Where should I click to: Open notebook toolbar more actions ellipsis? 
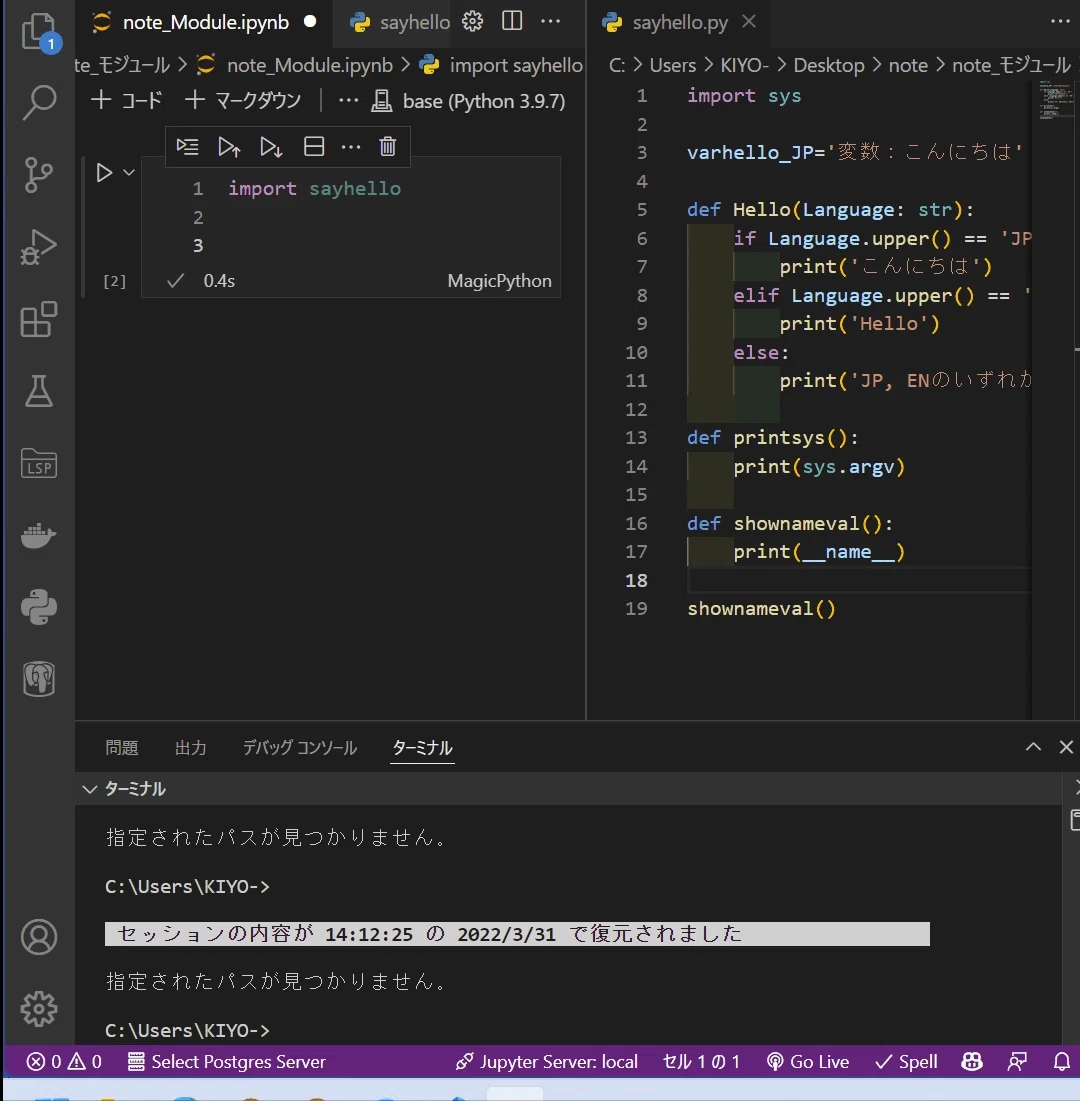(348, 100)
